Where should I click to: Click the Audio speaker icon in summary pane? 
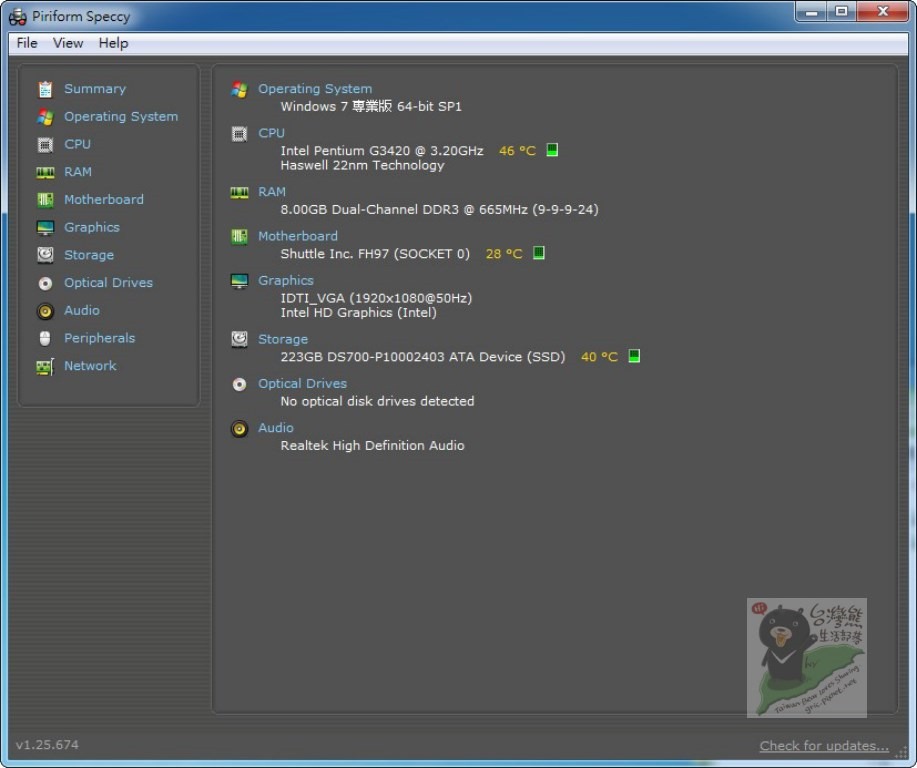(x=239, y=429)
